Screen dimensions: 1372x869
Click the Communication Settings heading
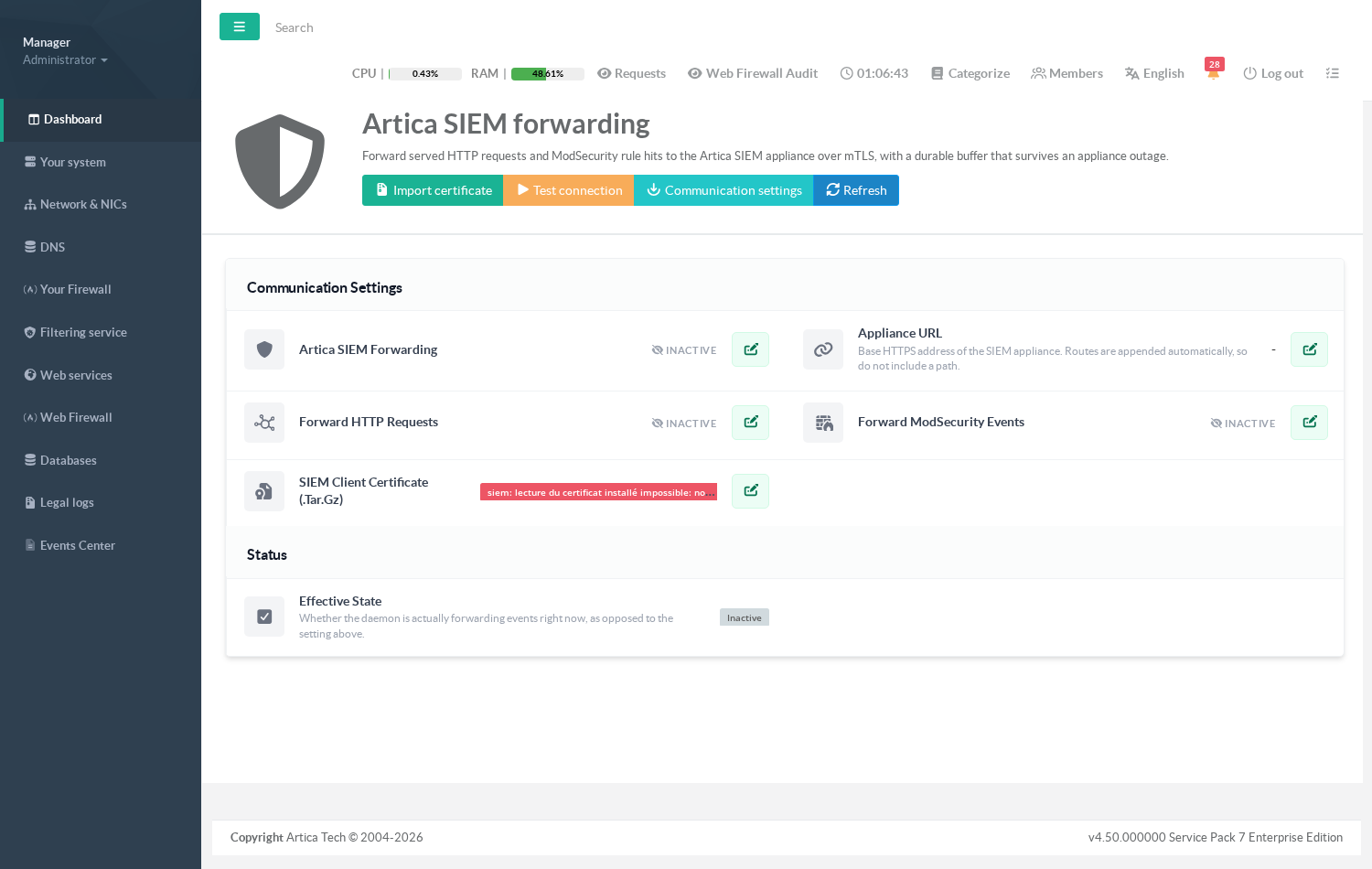click(x=325, y=288)
